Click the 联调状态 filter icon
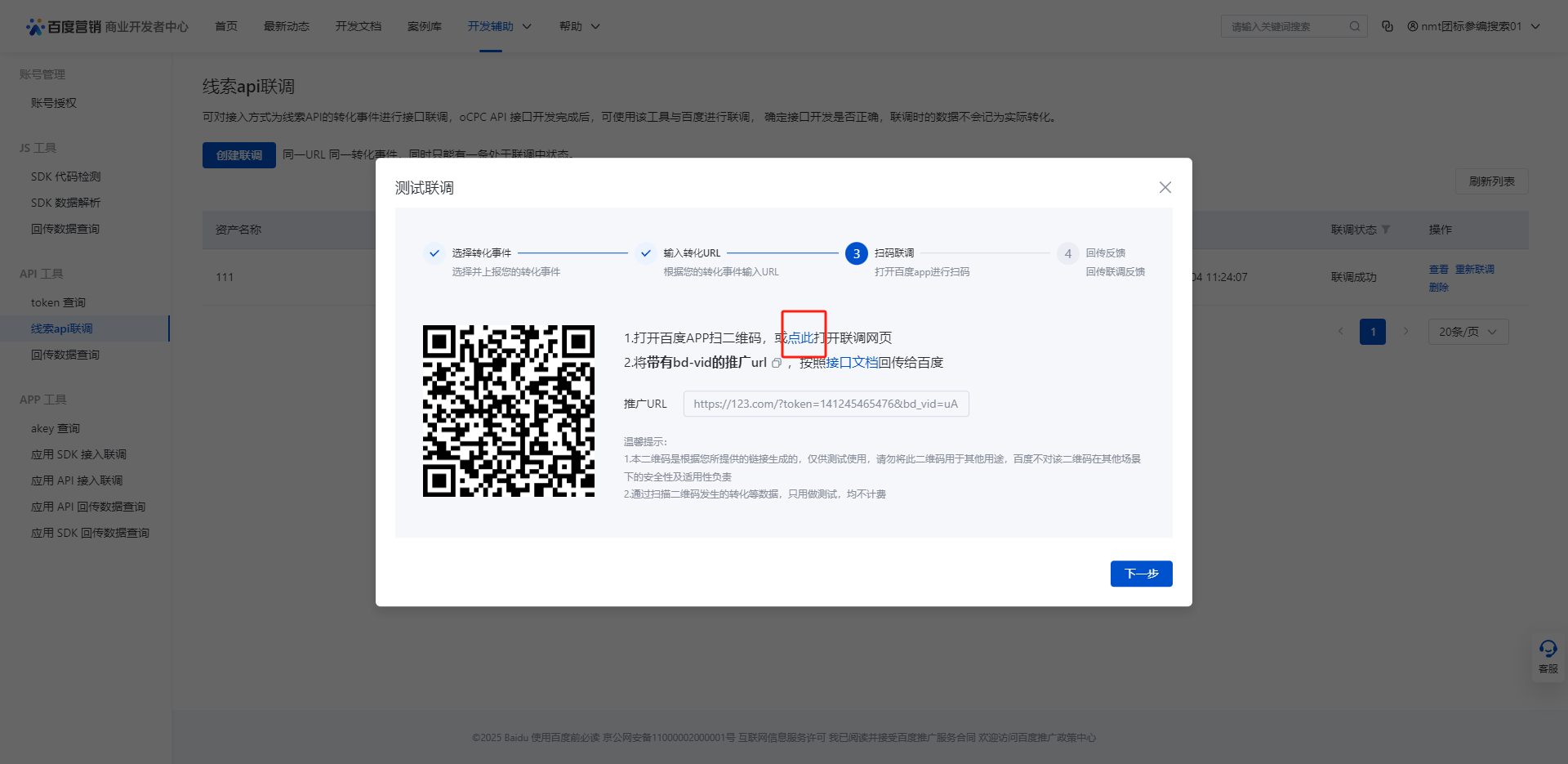The width and height of the screenshot is (1568, 764). (x=1386, y=230)
